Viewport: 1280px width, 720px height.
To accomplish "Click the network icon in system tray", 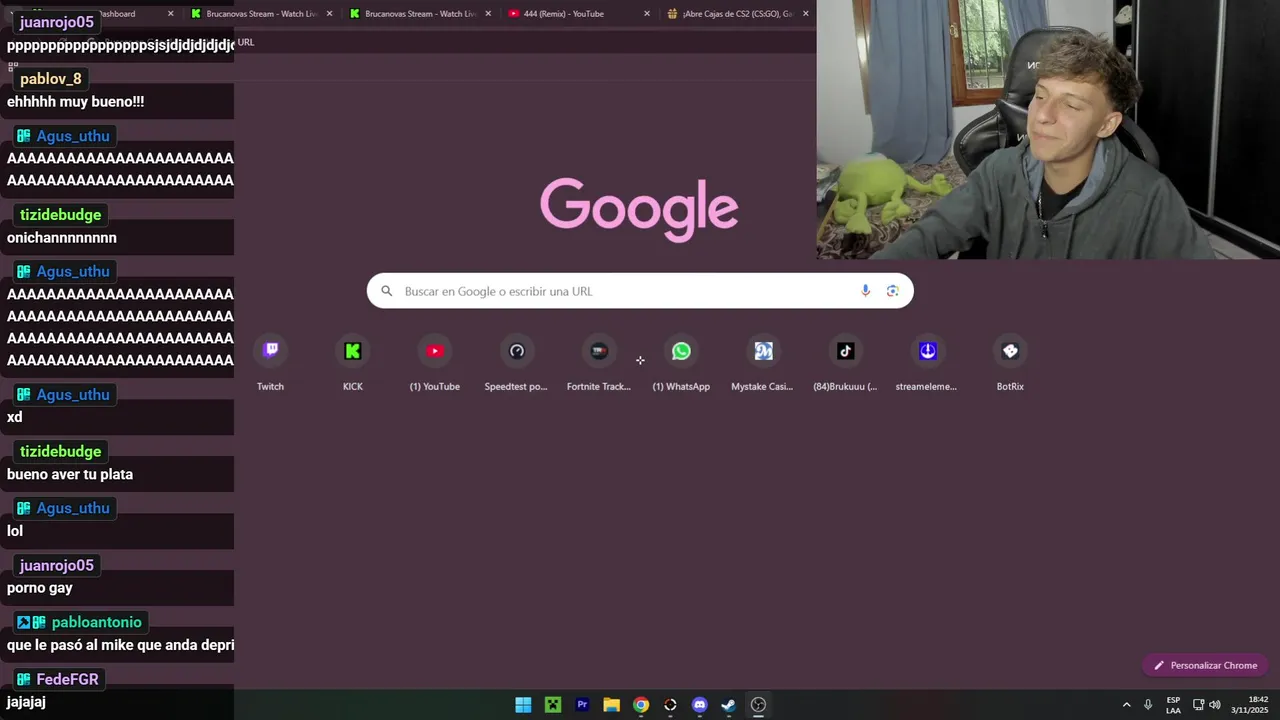I will (x=1198, y=705).
